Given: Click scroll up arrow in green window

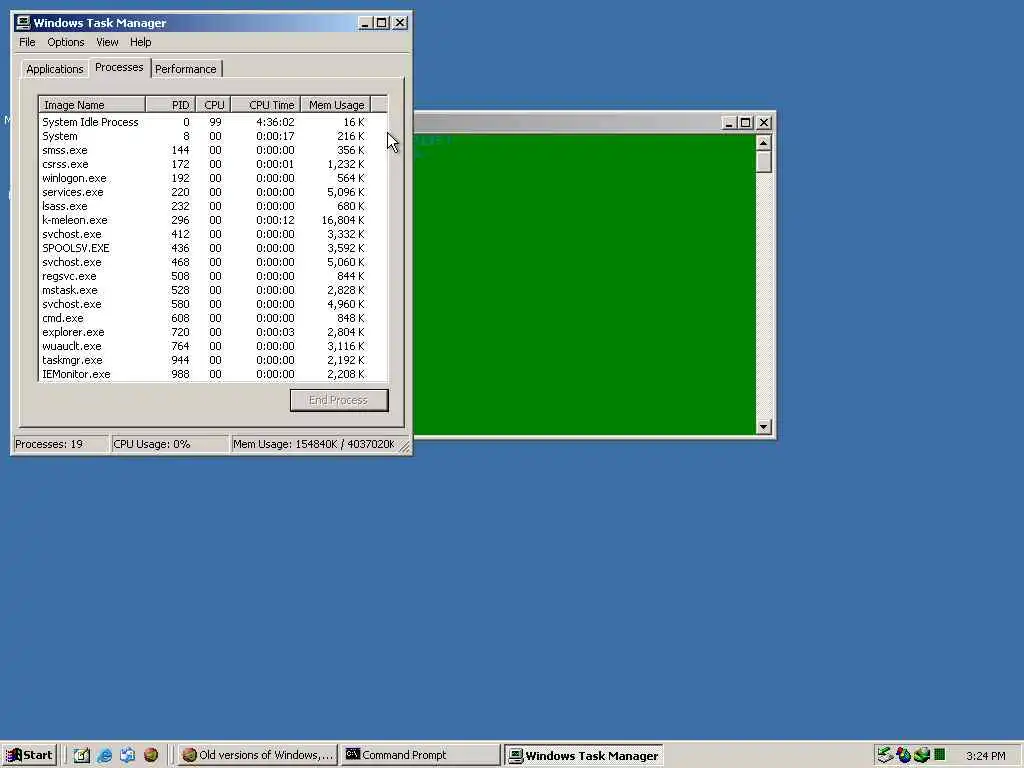Looking at the screenshot, I should (763, 142).
